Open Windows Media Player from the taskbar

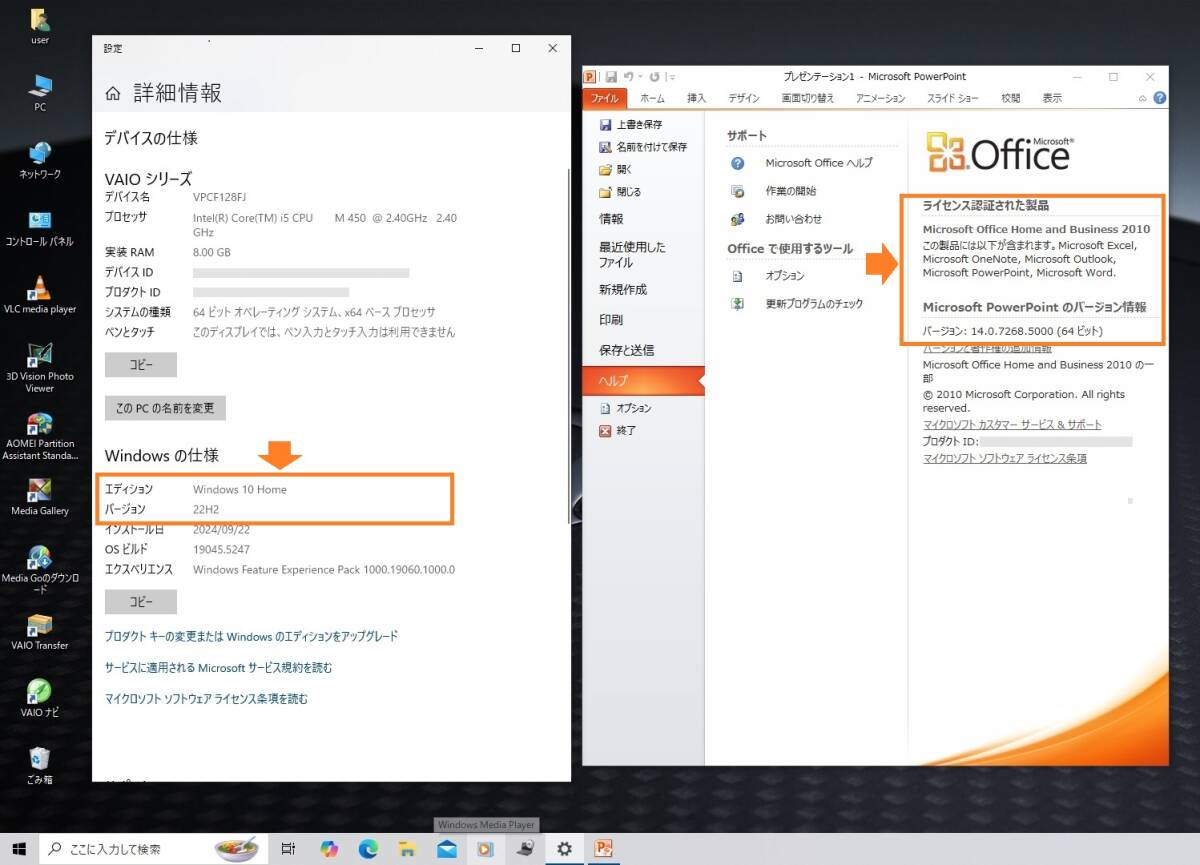coord(485,849)
